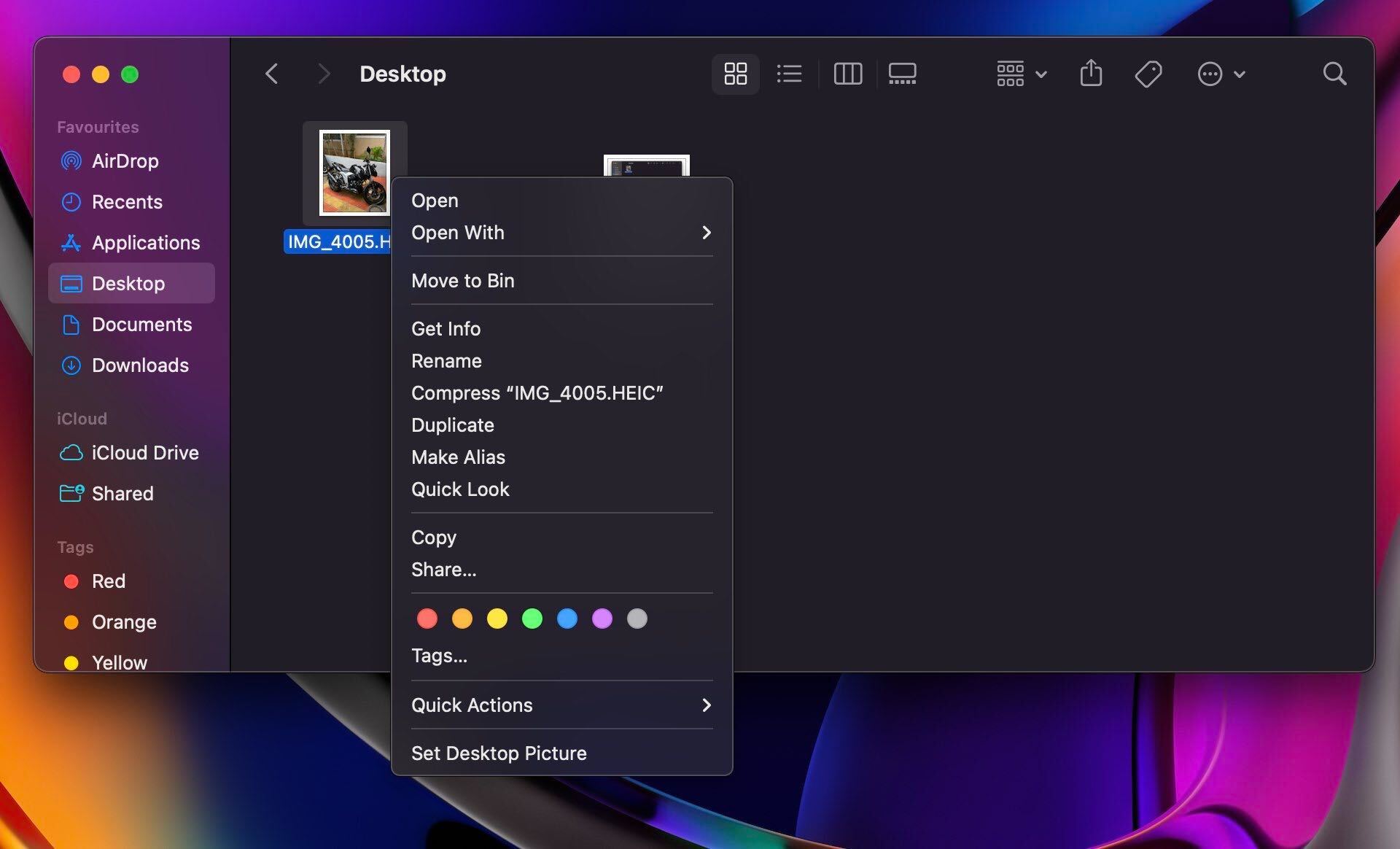Open iCloud Drive in the sidebar
Image resolution: width=1400 pixels, height=849 pixels.
(x=131, y=452)
